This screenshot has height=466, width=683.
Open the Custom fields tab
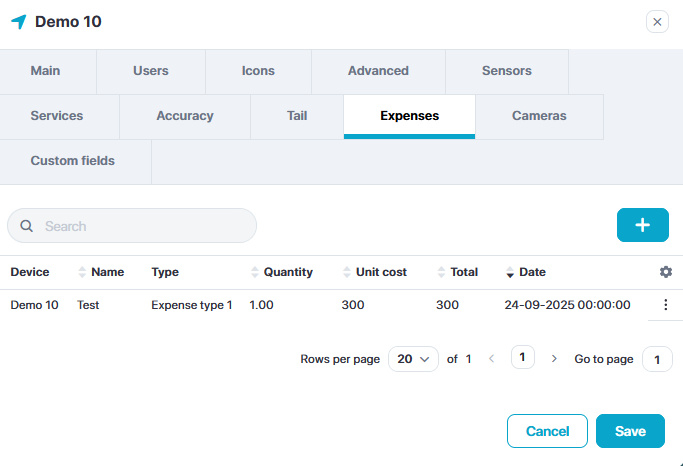[73, 161]
